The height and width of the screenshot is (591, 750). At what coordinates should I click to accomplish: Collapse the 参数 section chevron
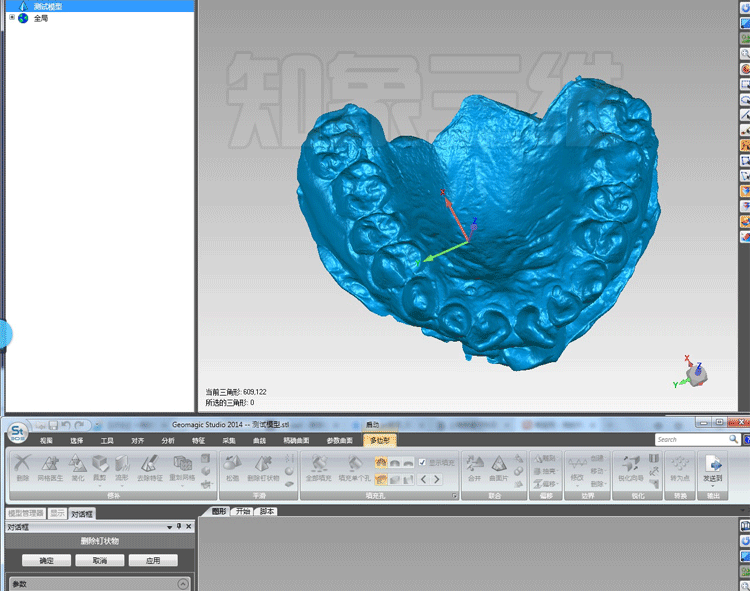pyautogui.click(x=183, y=584)
